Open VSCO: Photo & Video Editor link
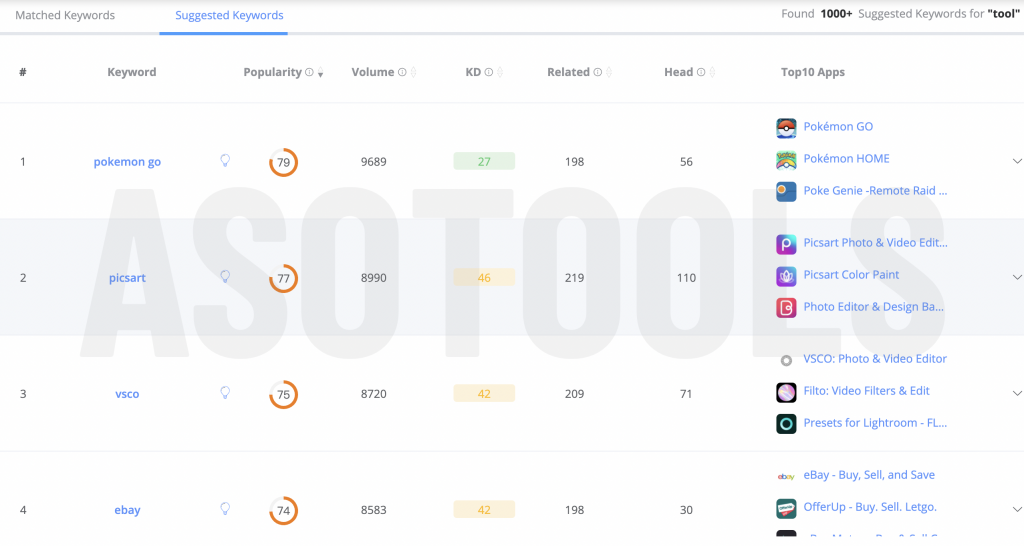The width and height of the screenshot is (1024, 546). [875, 359]
